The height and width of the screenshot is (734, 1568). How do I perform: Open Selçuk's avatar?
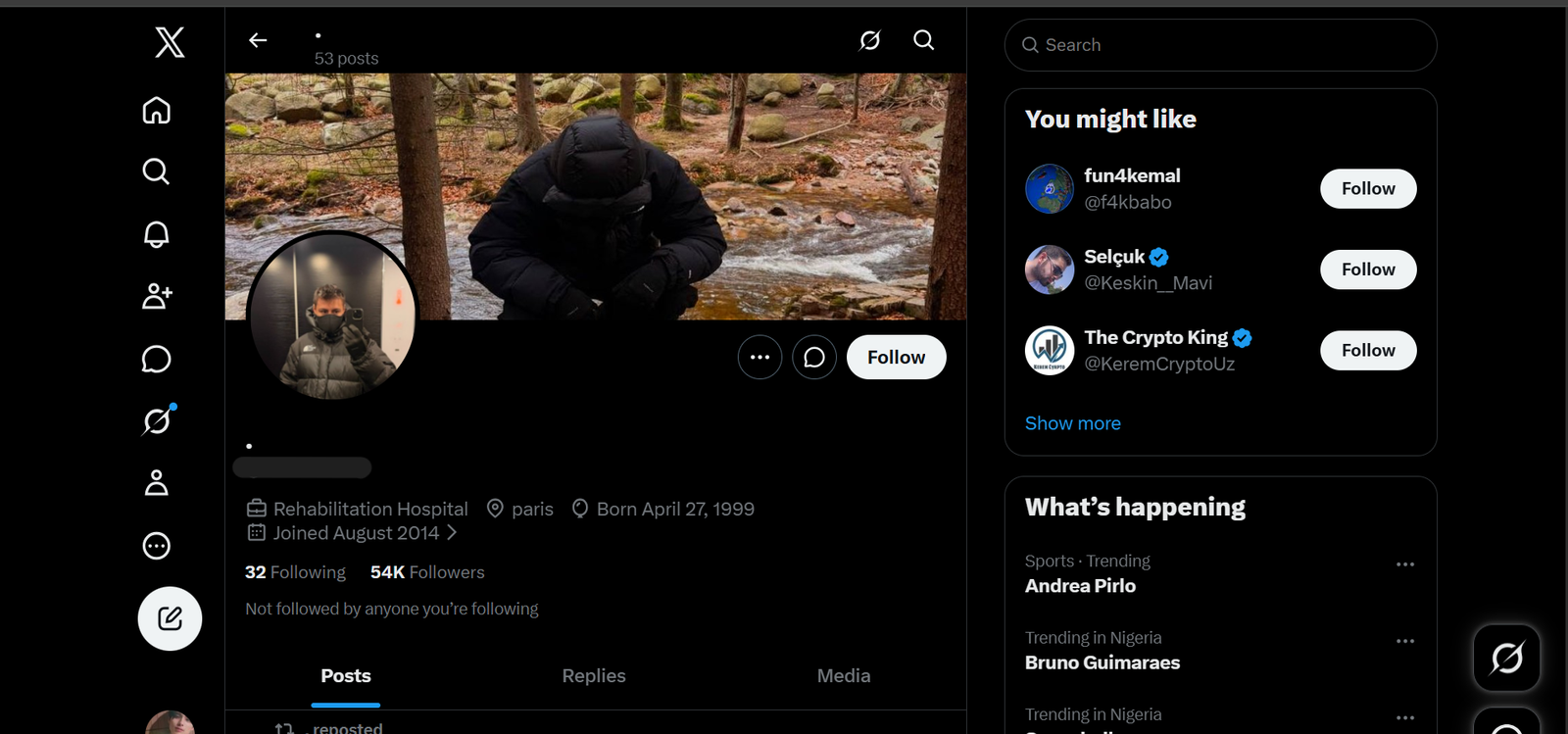1050,269
